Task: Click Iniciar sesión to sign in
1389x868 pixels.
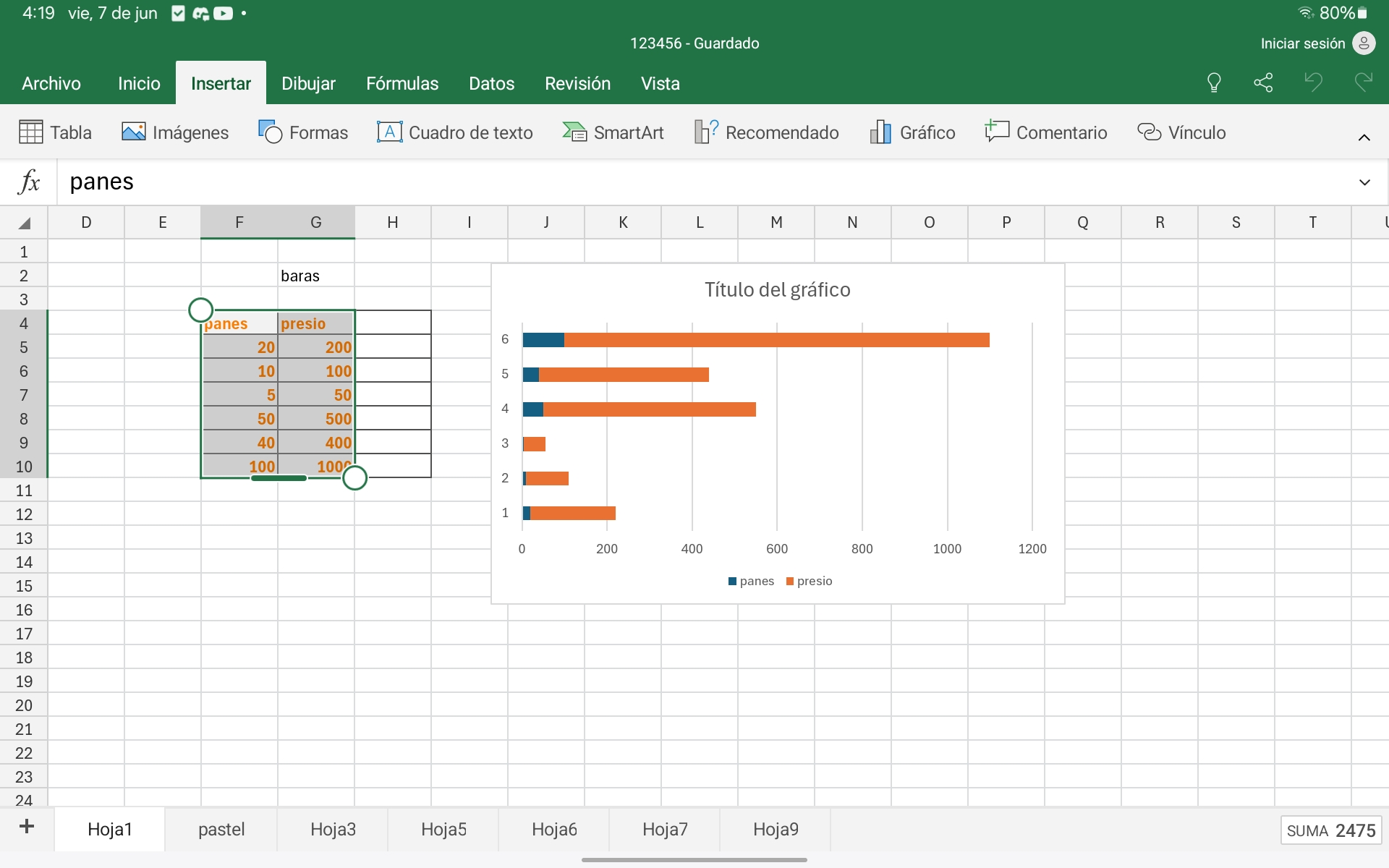Action: tap(1303, 43)
